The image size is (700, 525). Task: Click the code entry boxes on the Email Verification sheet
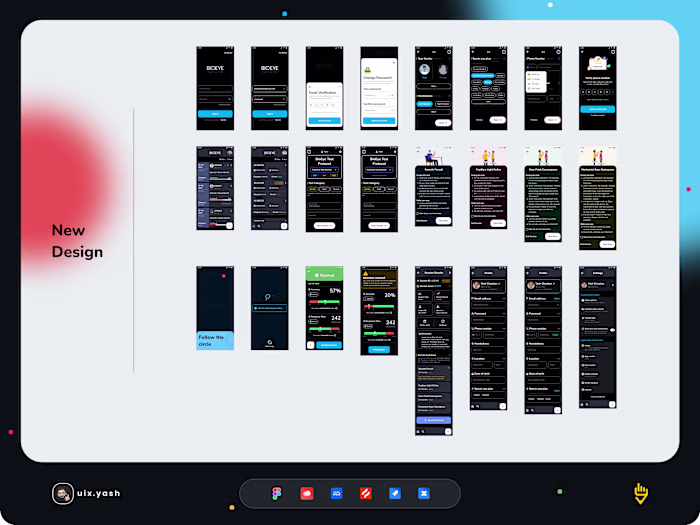coord(325,105)
